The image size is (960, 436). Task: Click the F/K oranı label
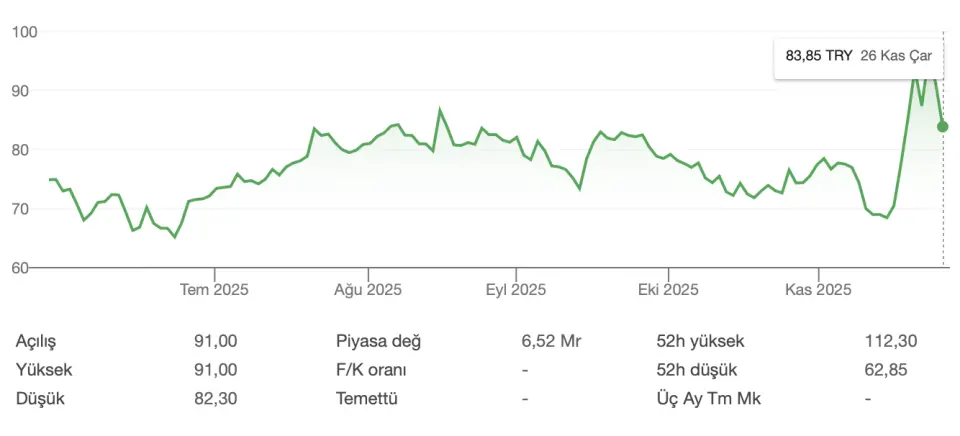tap(371, 369)
